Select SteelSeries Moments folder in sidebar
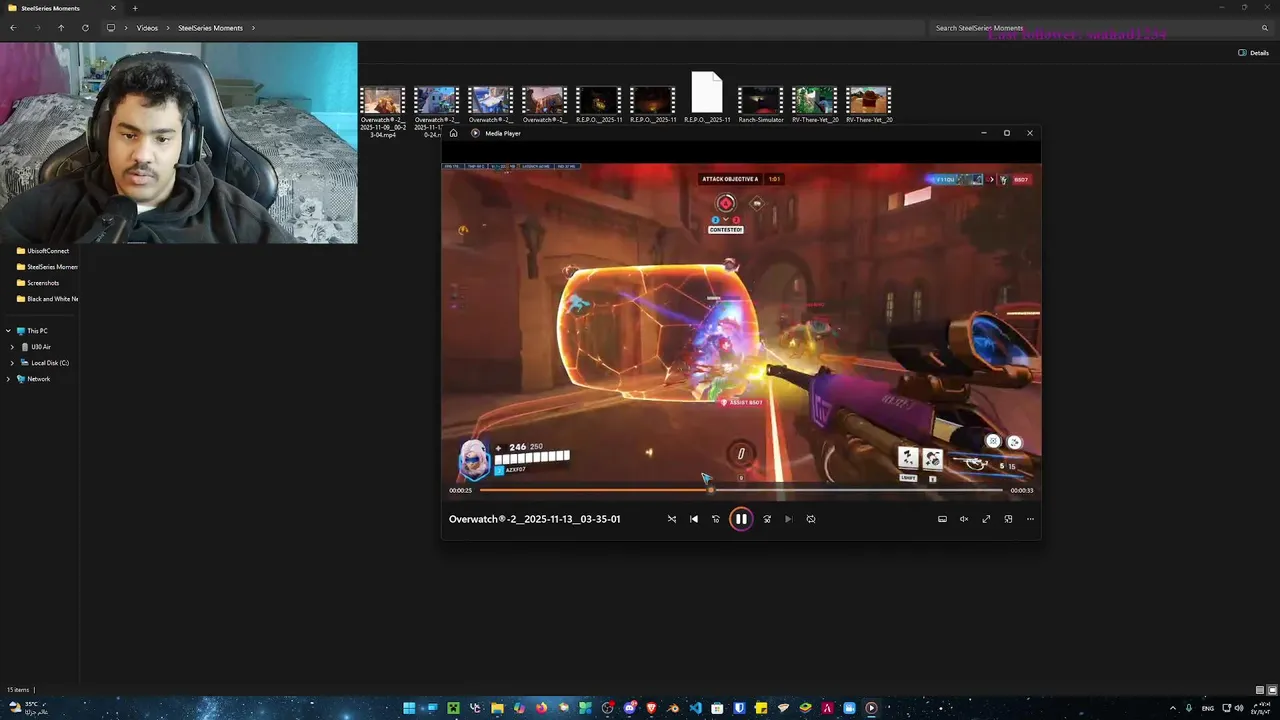This screenshot has width=1280, height=720. 47,267
